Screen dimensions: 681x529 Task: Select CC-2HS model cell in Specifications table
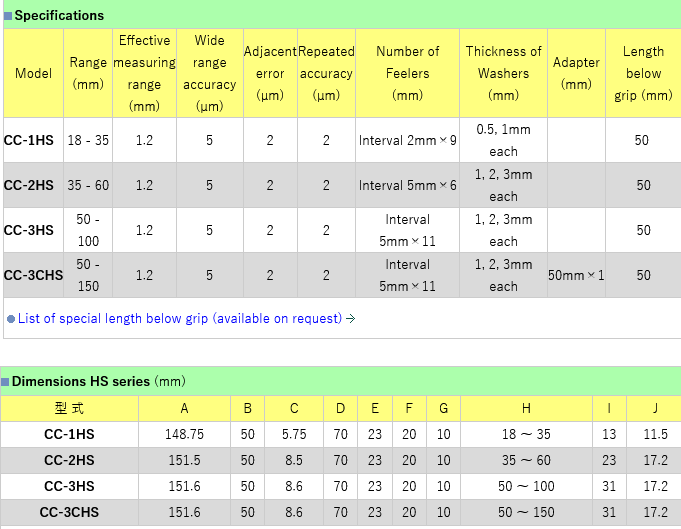[33, 185]
